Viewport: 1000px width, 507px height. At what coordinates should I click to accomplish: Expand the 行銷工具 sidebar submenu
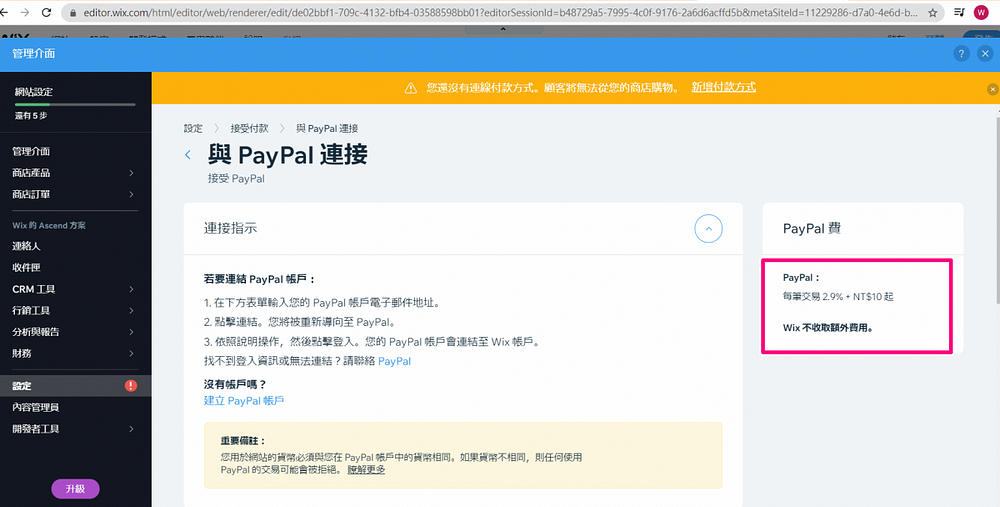(x=131, y=311)
